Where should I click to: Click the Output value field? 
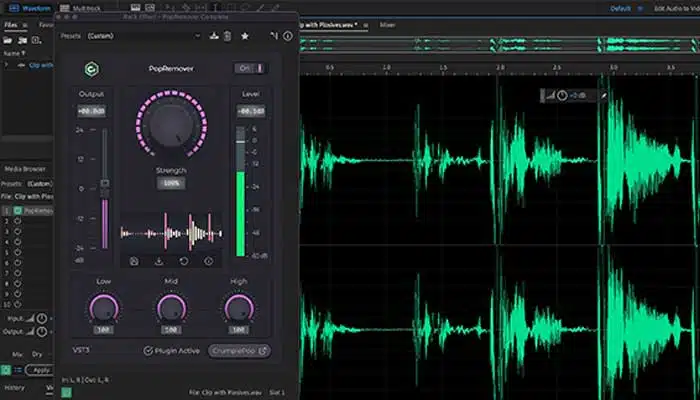[92, 111]
